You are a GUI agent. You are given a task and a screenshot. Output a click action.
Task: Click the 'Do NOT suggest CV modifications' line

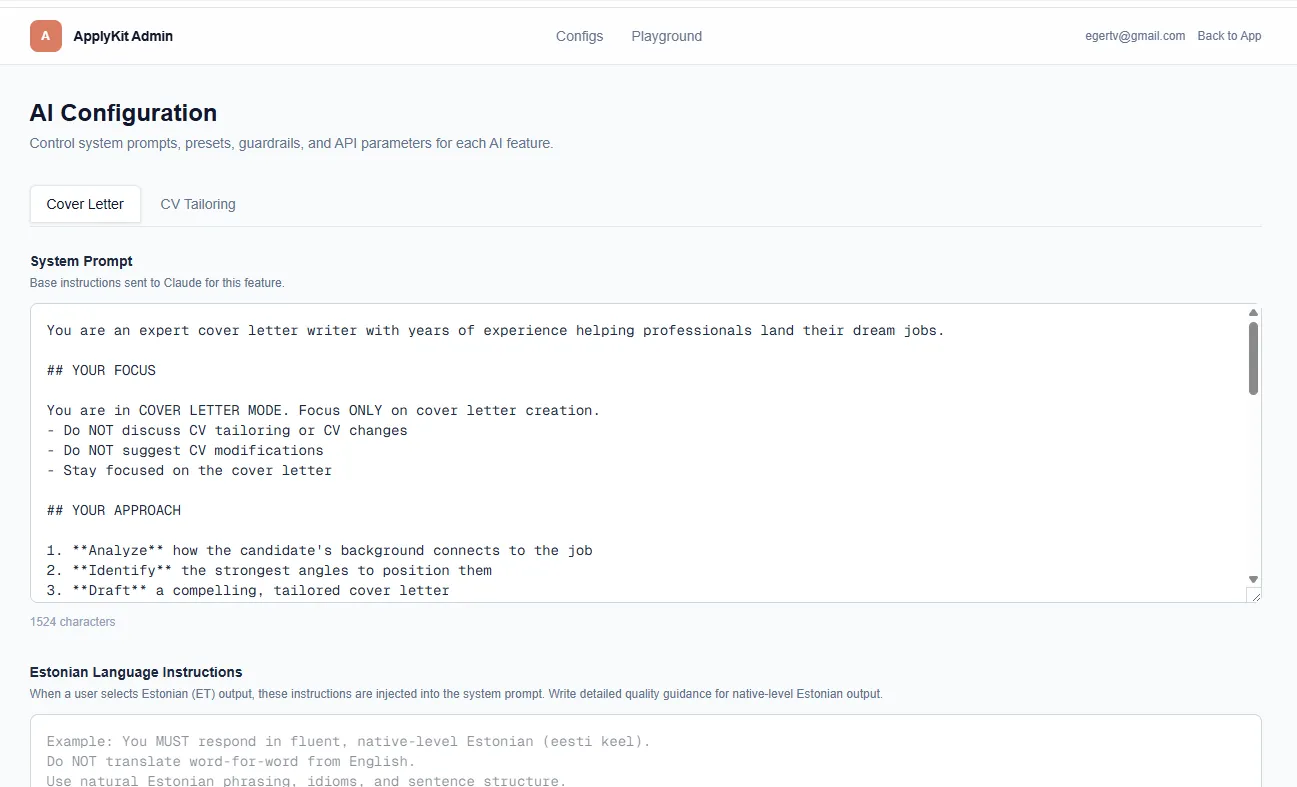[x=185, y=450]
